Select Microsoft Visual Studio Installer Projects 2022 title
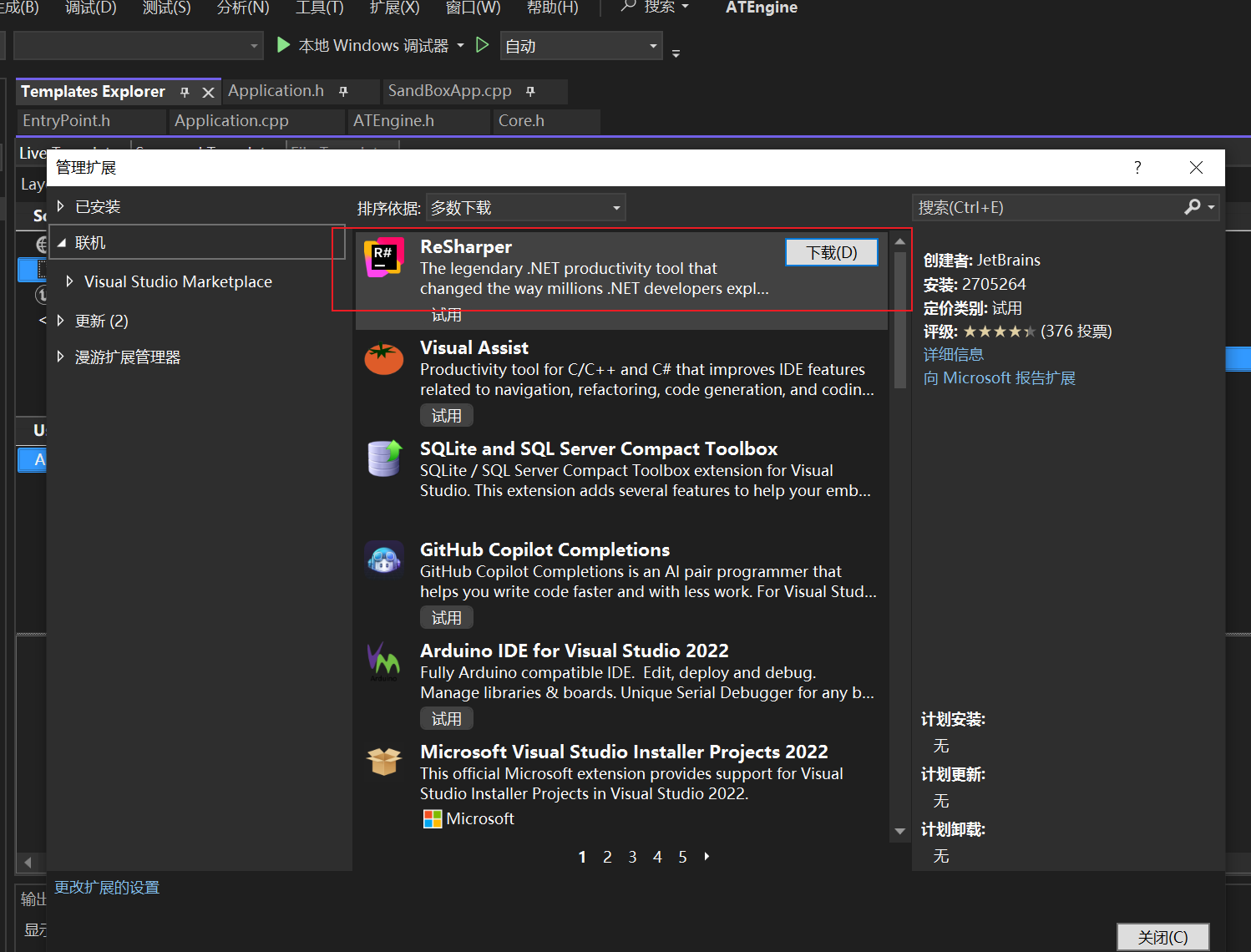The width and height of the screenshot is (1251, 952). click(x=624, y=752)
